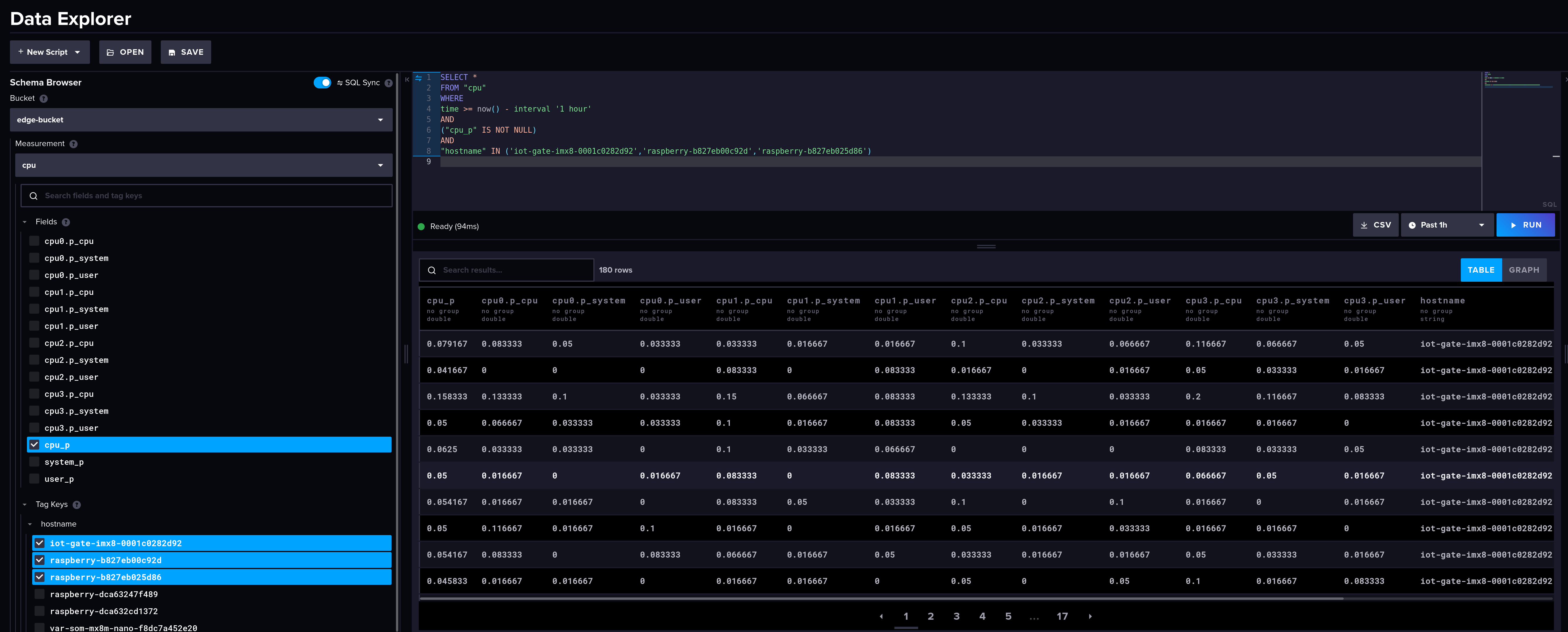Click the hostname column header

point(1442,301)
